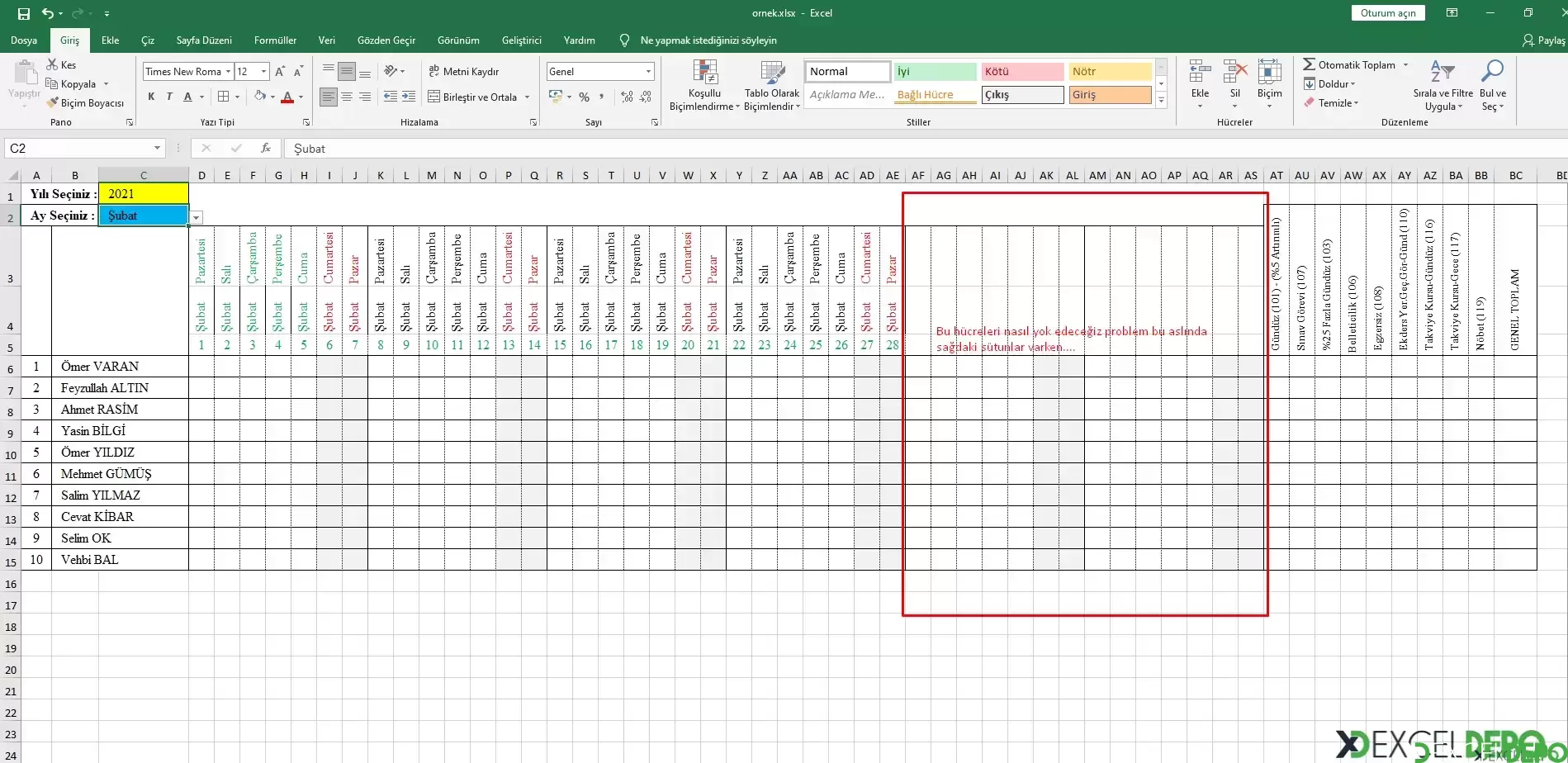Toggle underline A formatting
This screenshot has width=1568, height=763.
188,97
